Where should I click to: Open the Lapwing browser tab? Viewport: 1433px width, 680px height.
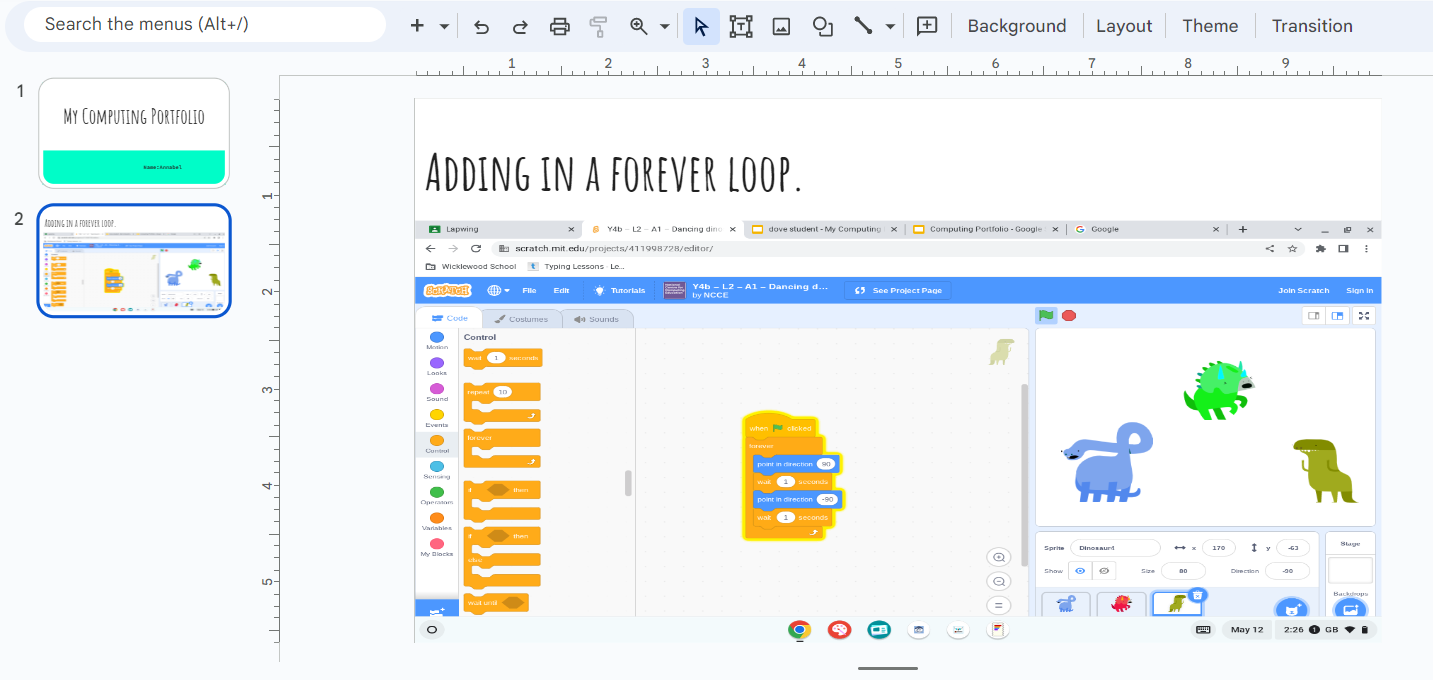tap(498, 229)
